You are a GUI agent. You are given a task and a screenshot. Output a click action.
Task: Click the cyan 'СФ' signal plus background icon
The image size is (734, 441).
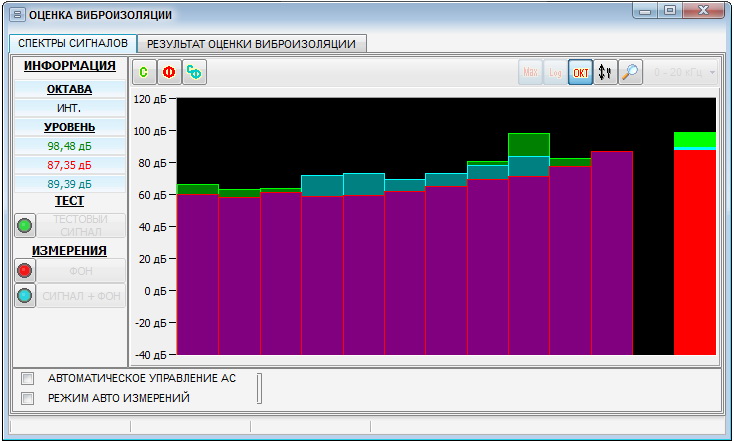pos(195,72)
